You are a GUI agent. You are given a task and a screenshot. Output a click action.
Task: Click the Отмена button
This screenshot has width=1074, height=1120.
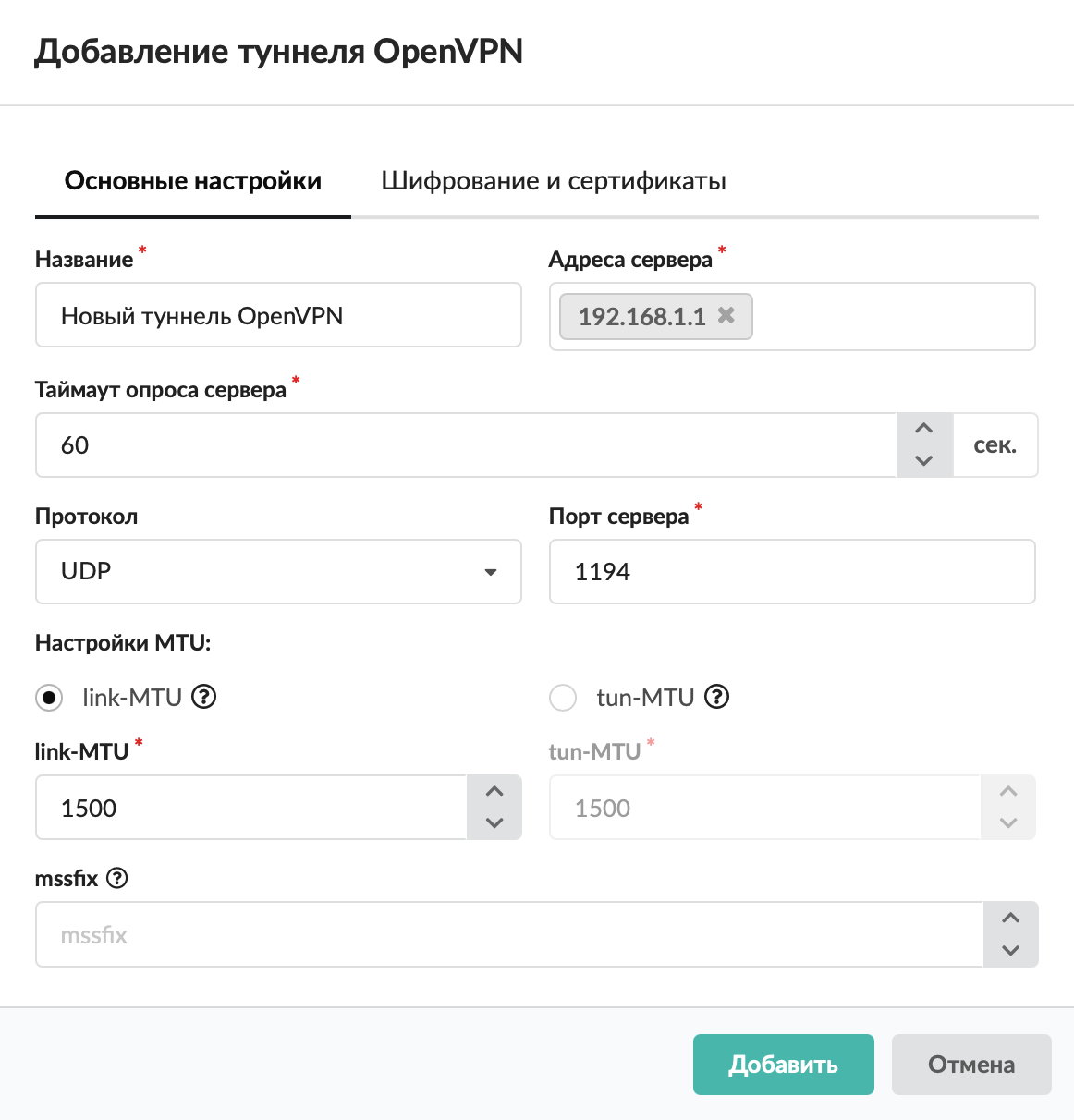coord(971,1065)
